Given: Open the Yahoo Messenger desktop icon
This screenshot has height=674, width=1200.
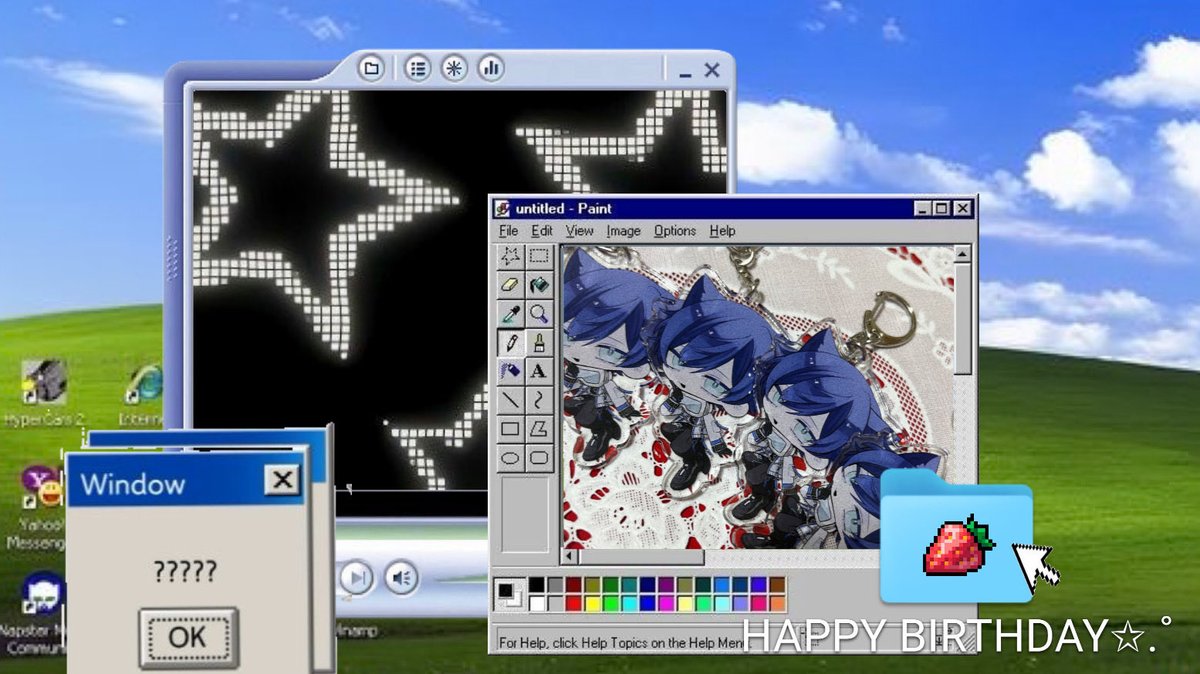Looking at the screenshot, I should tap(38, 505).
